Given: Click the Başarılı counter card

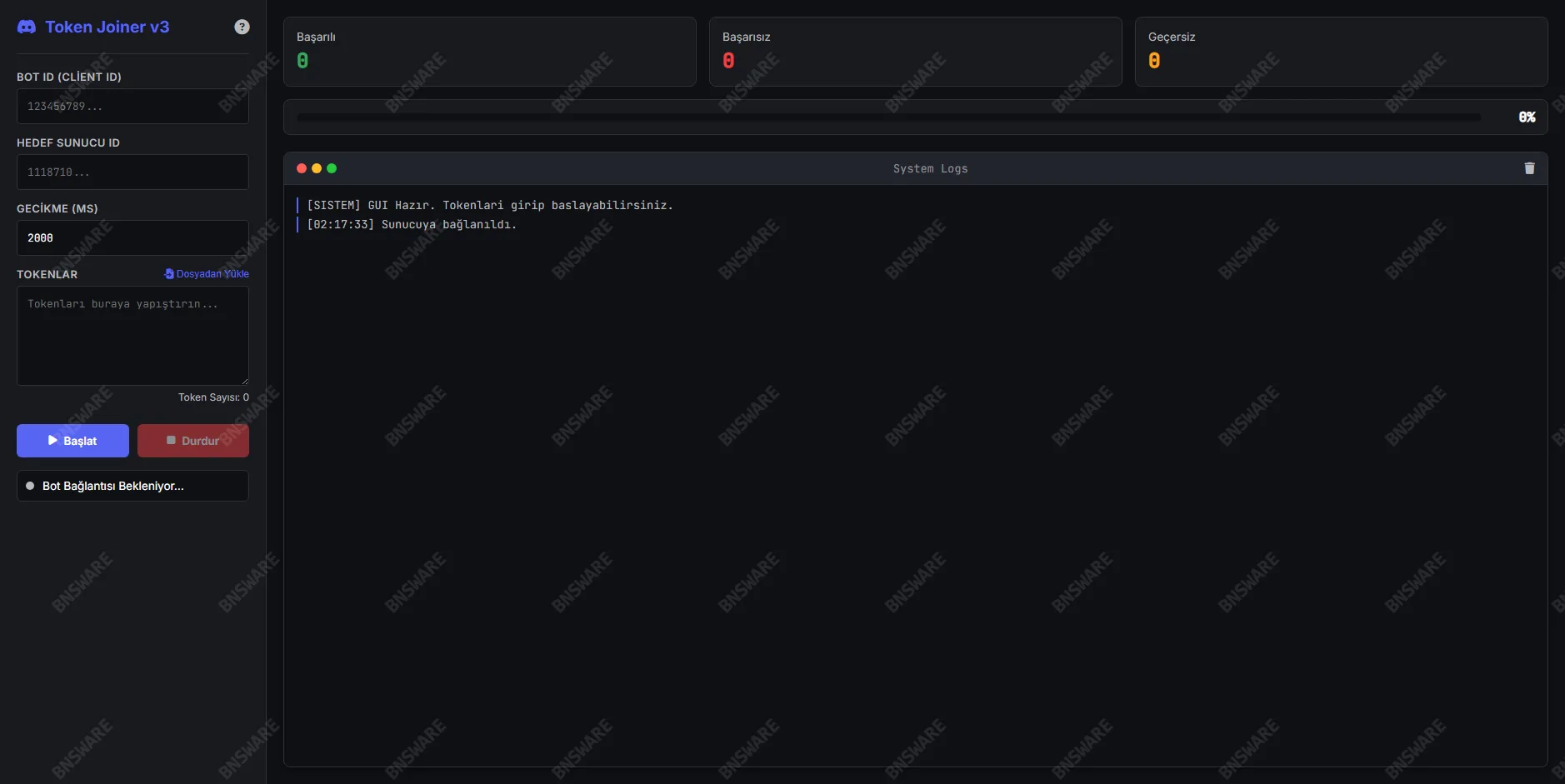Looking at the screenshot, I should pyautogui.click(x=490, y=52).
